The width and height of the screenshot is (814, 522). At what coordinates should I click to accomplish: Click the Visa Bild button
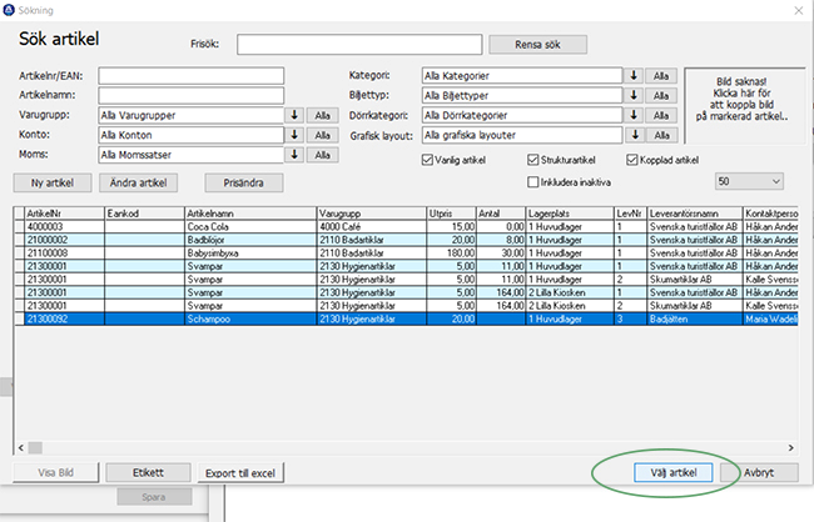point(56,473)
